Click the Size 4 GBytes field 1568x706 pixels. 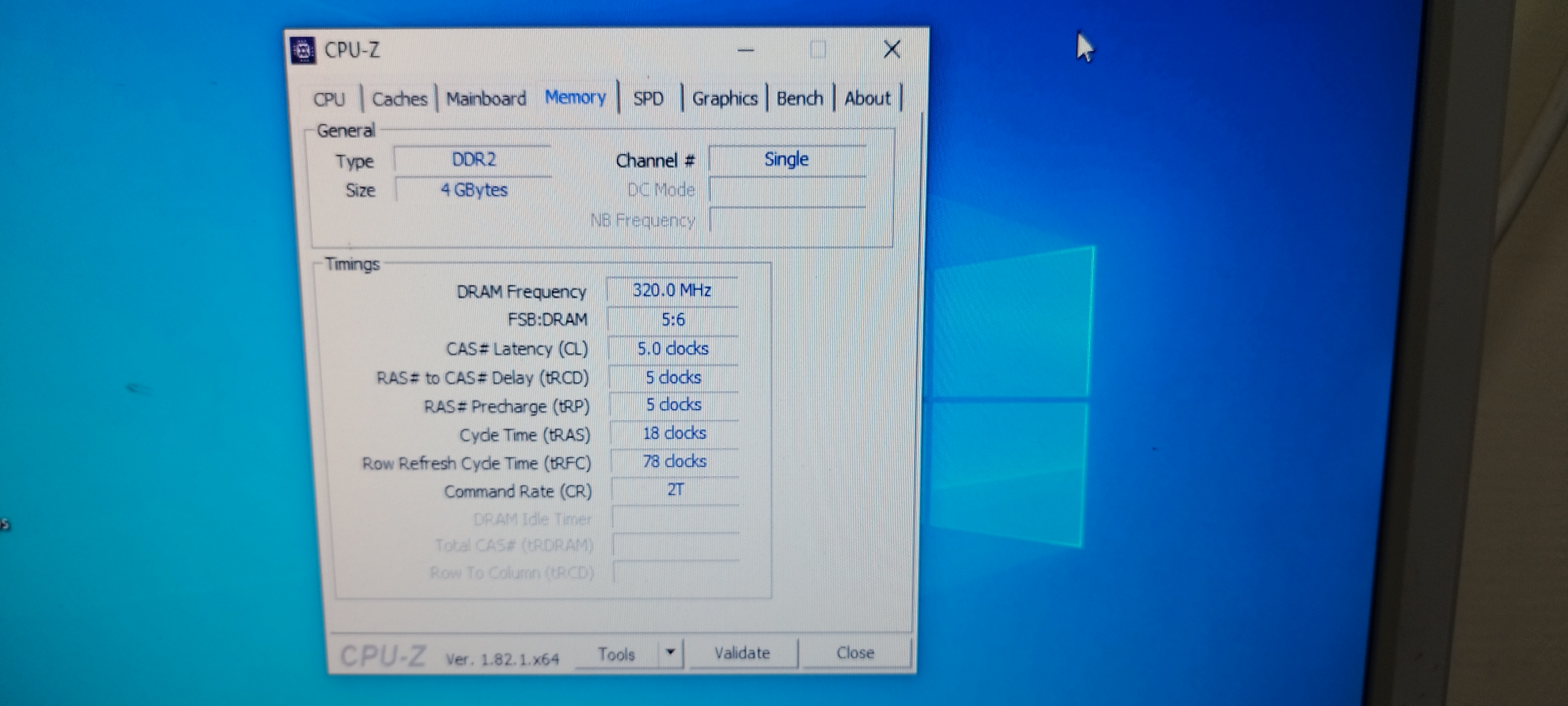click(x=474, y=190)
